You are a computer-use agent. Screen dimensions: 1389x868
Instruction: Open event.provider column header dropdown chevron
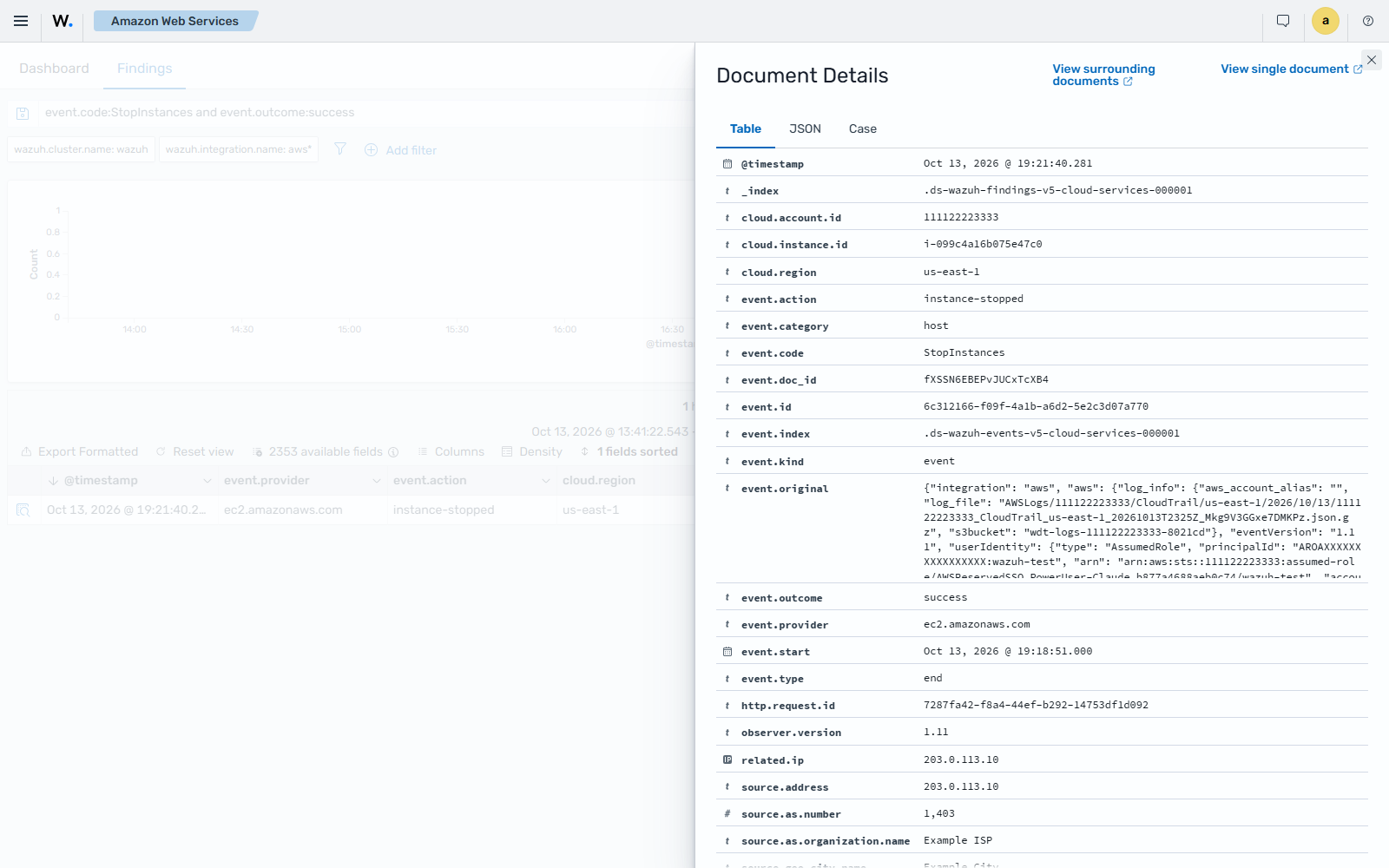coord(376,481)
